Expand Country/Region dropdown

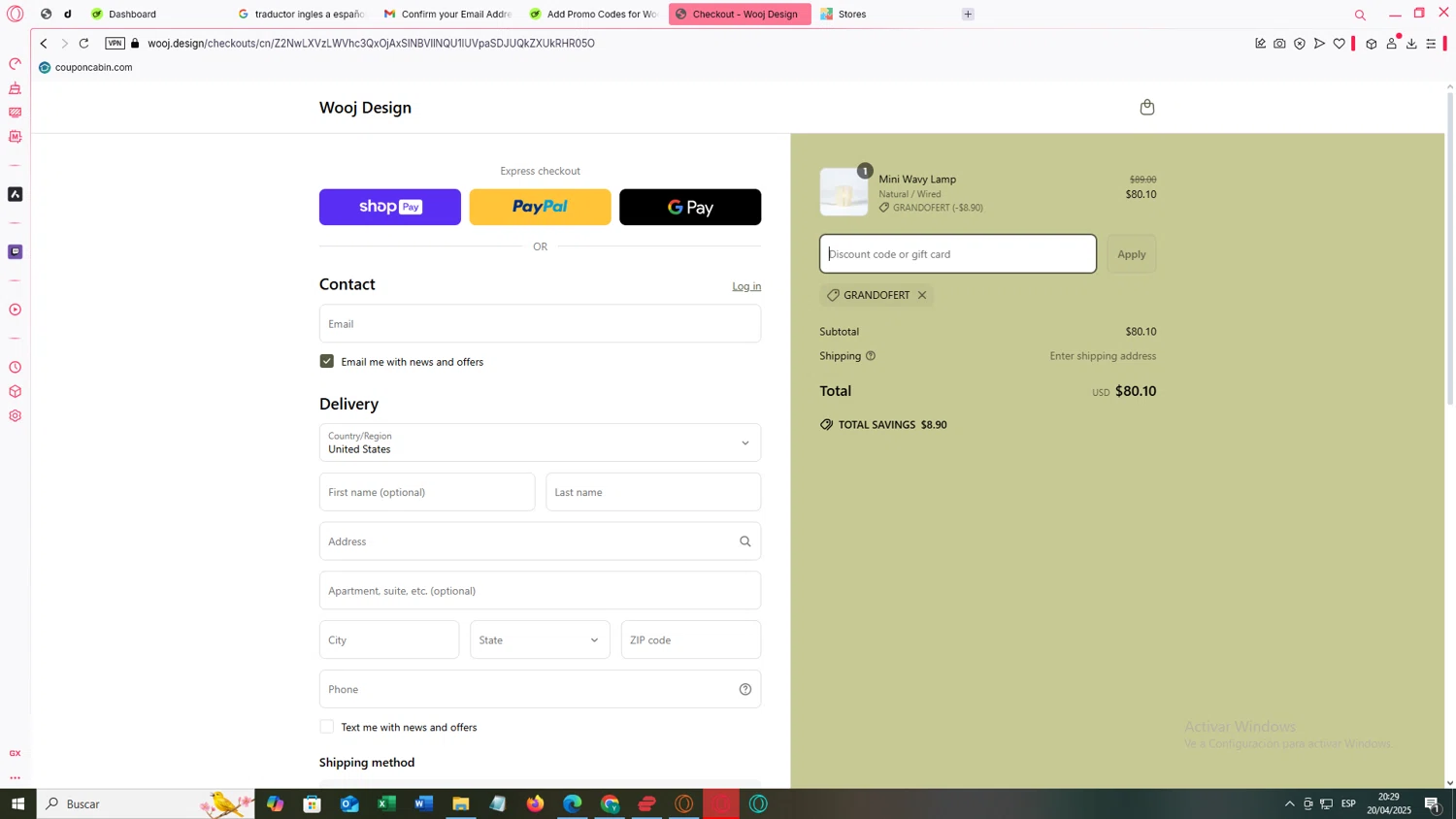pyautogui.click(x=540, y=442)
